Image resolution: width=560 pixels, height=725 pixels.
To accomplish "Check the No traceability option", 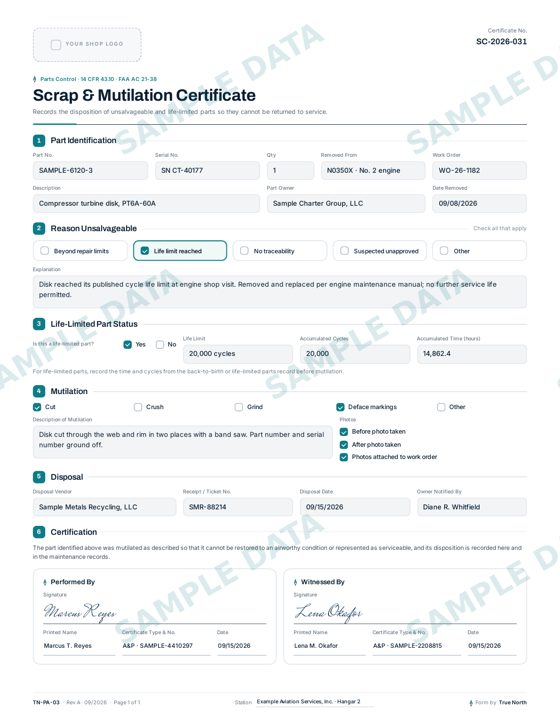I will (x=244, y=251).
